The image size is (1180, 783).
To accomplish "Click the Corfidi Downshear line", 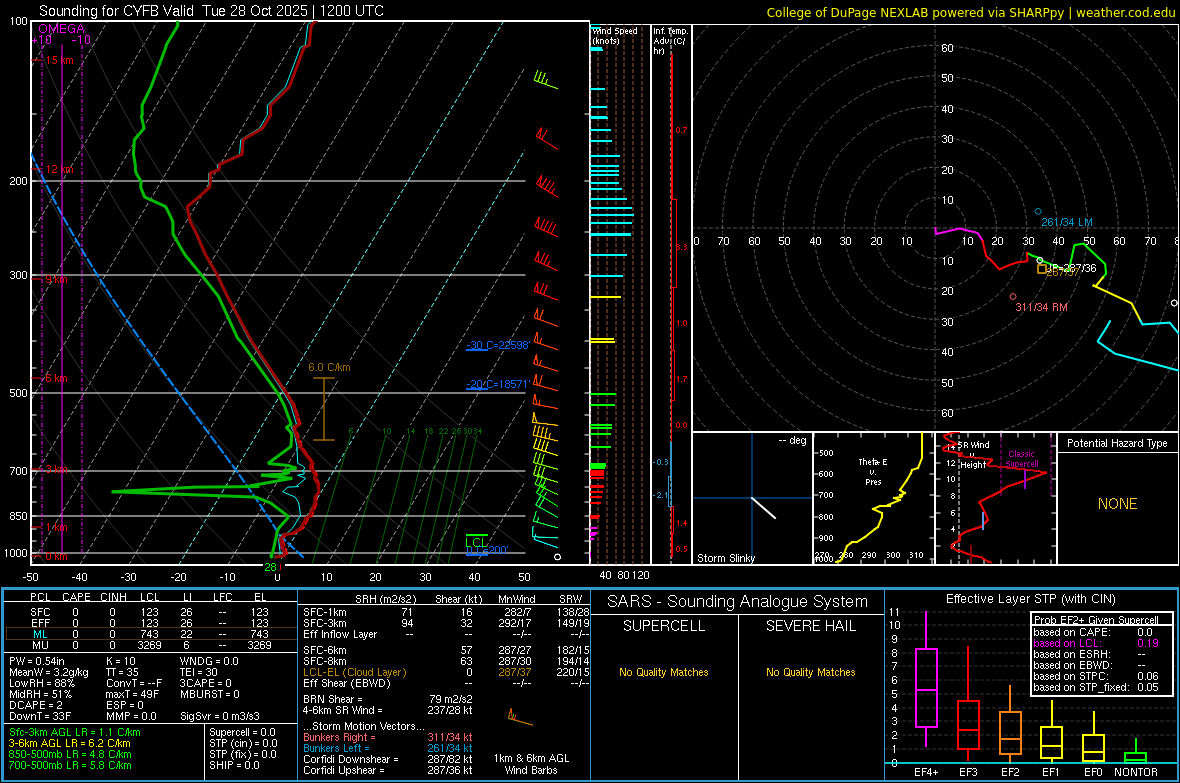I will pyautogui.click(x=388, y=760).
